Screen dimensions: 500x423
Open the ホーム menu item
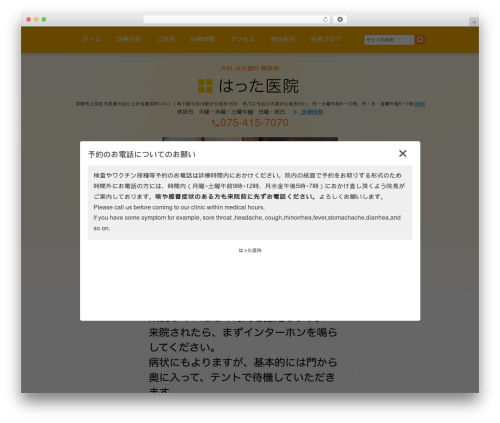click(x=92, y=39)
